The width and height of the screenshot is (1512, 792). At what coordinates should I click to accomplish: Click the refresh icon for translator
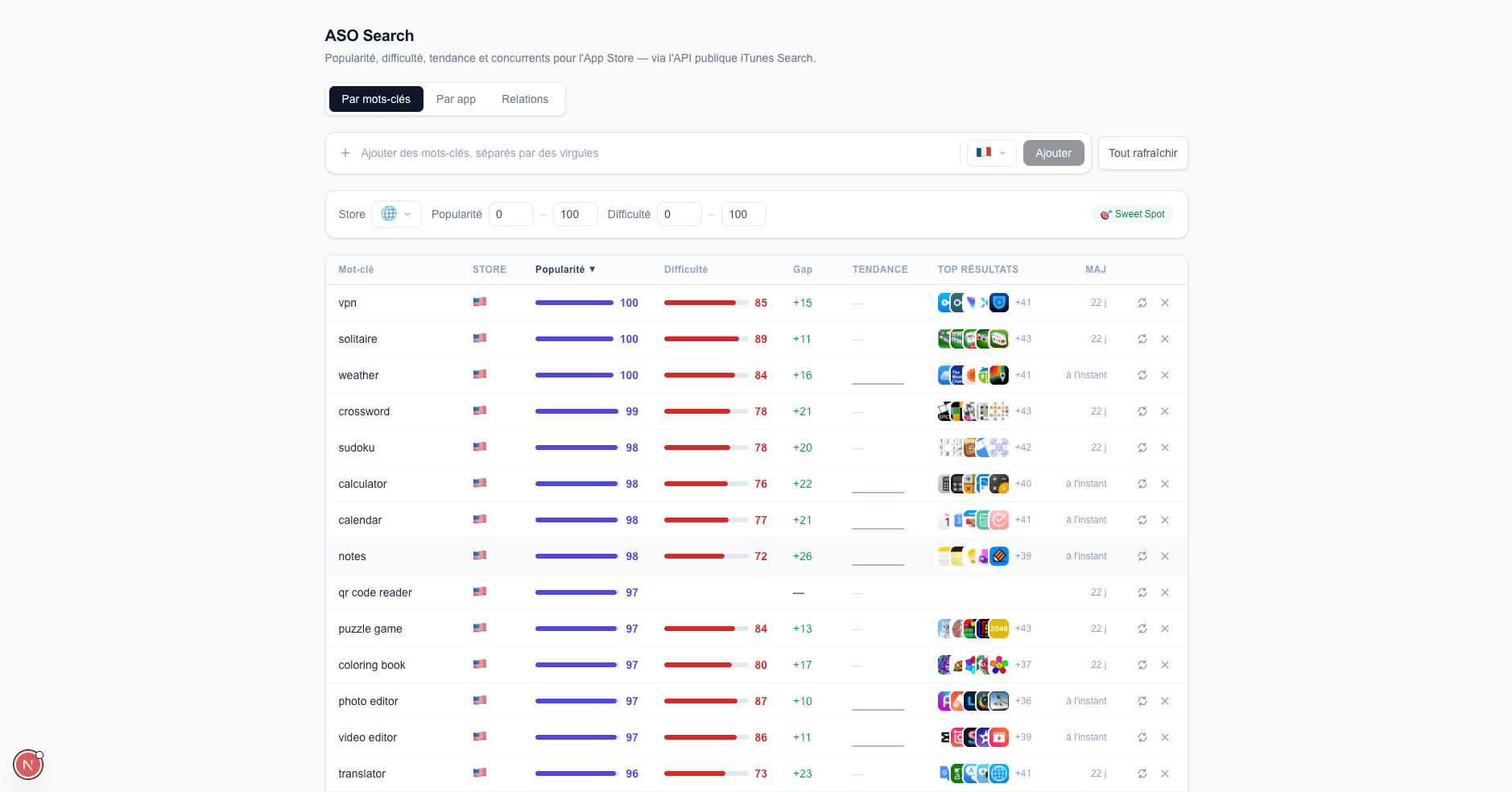pyautogui.click(x=1142, y=773)
